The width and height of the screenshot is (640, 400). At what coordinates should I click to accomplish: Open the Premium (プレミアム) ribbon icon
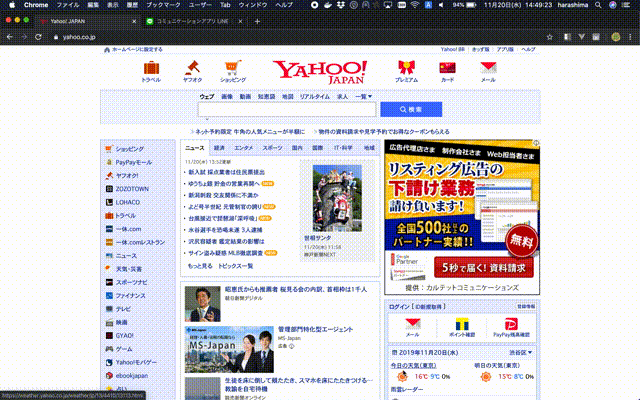pos(406,67)
